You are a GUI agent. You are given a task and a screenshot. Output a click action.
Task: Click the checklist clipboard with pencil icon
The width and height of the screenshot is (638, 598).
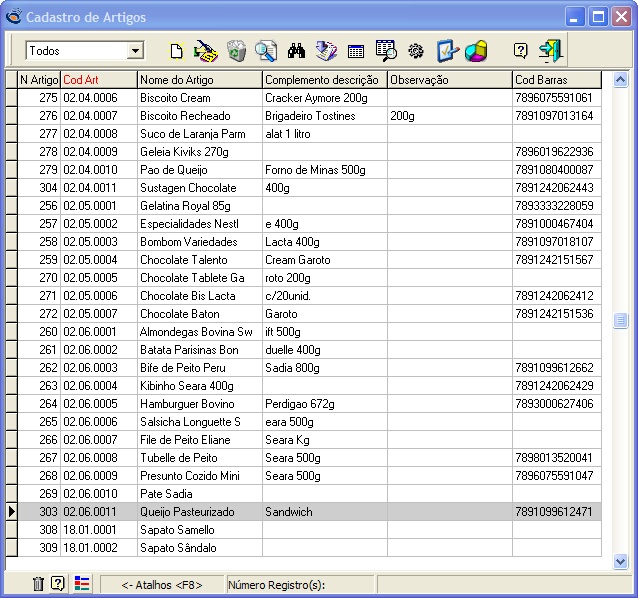pos(447,51)
